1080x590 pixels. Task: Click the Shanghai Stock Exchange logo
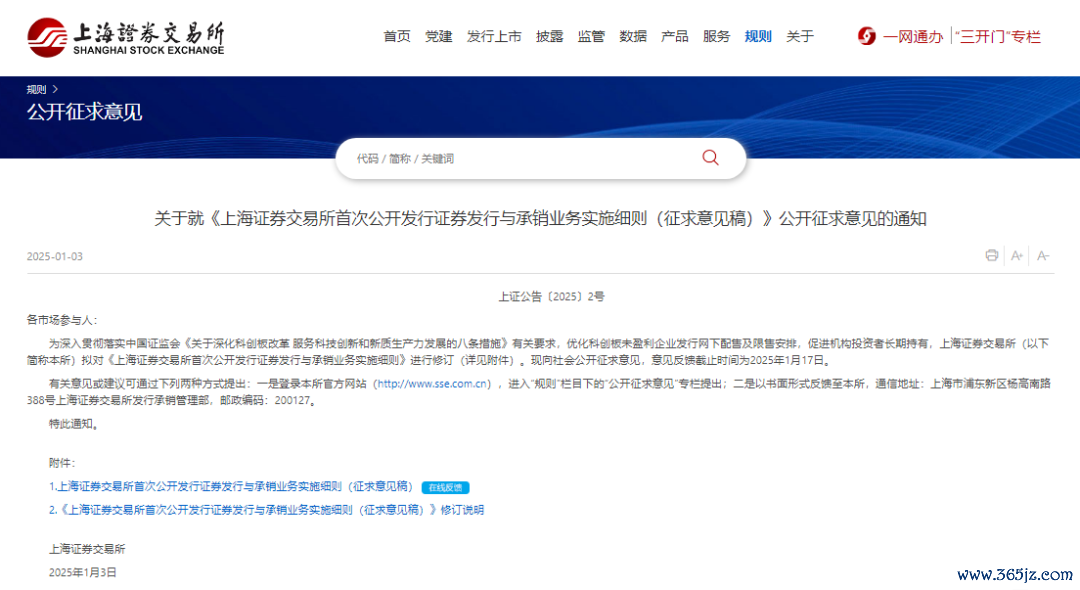125,38
